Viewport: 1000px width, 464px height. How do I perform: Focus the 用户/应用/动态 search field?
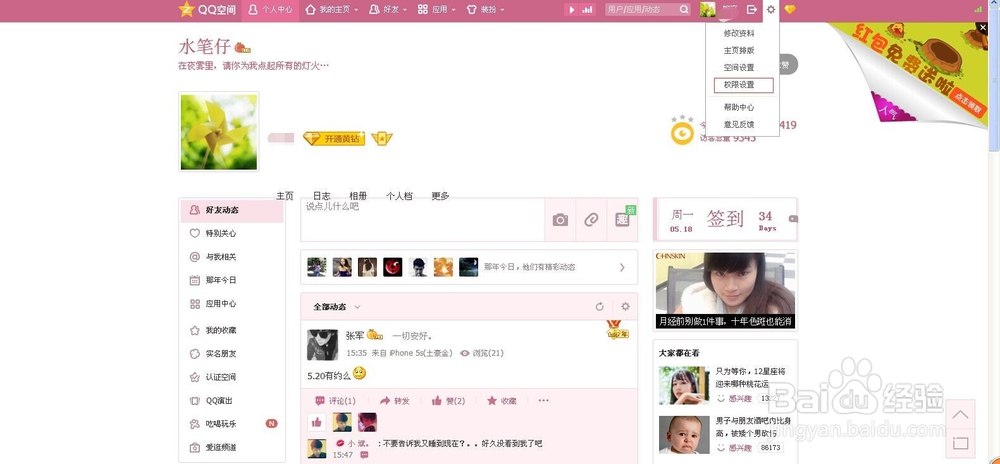pos(641,10)
